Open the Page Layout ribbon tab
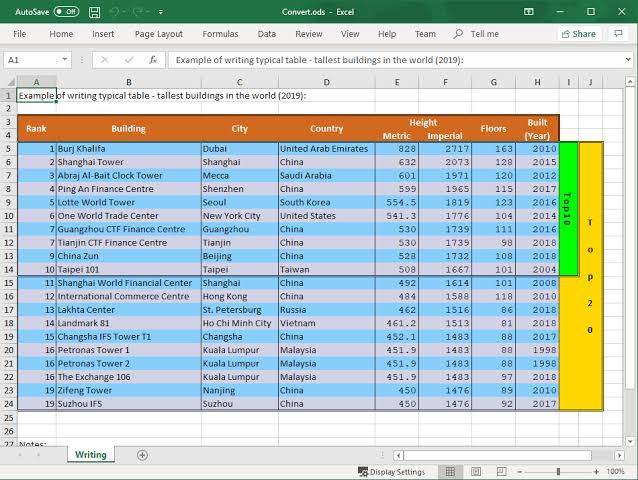 pyautogui.click(x=159, y=34)
